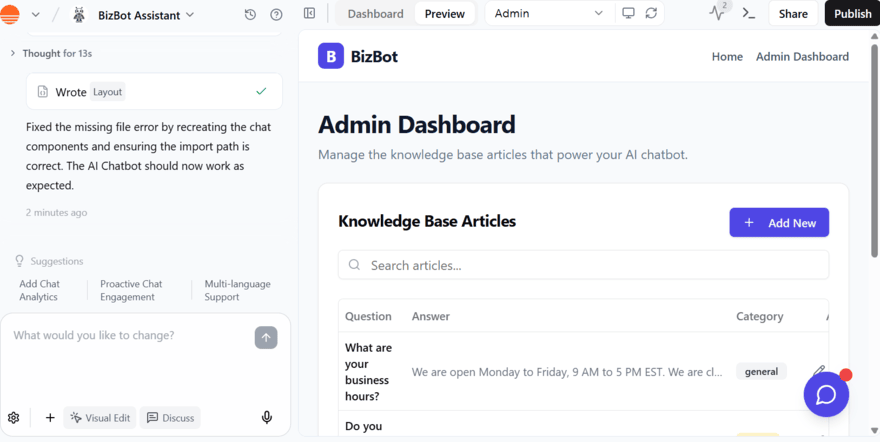Click the orange app logo icon

tap(10, 14)
